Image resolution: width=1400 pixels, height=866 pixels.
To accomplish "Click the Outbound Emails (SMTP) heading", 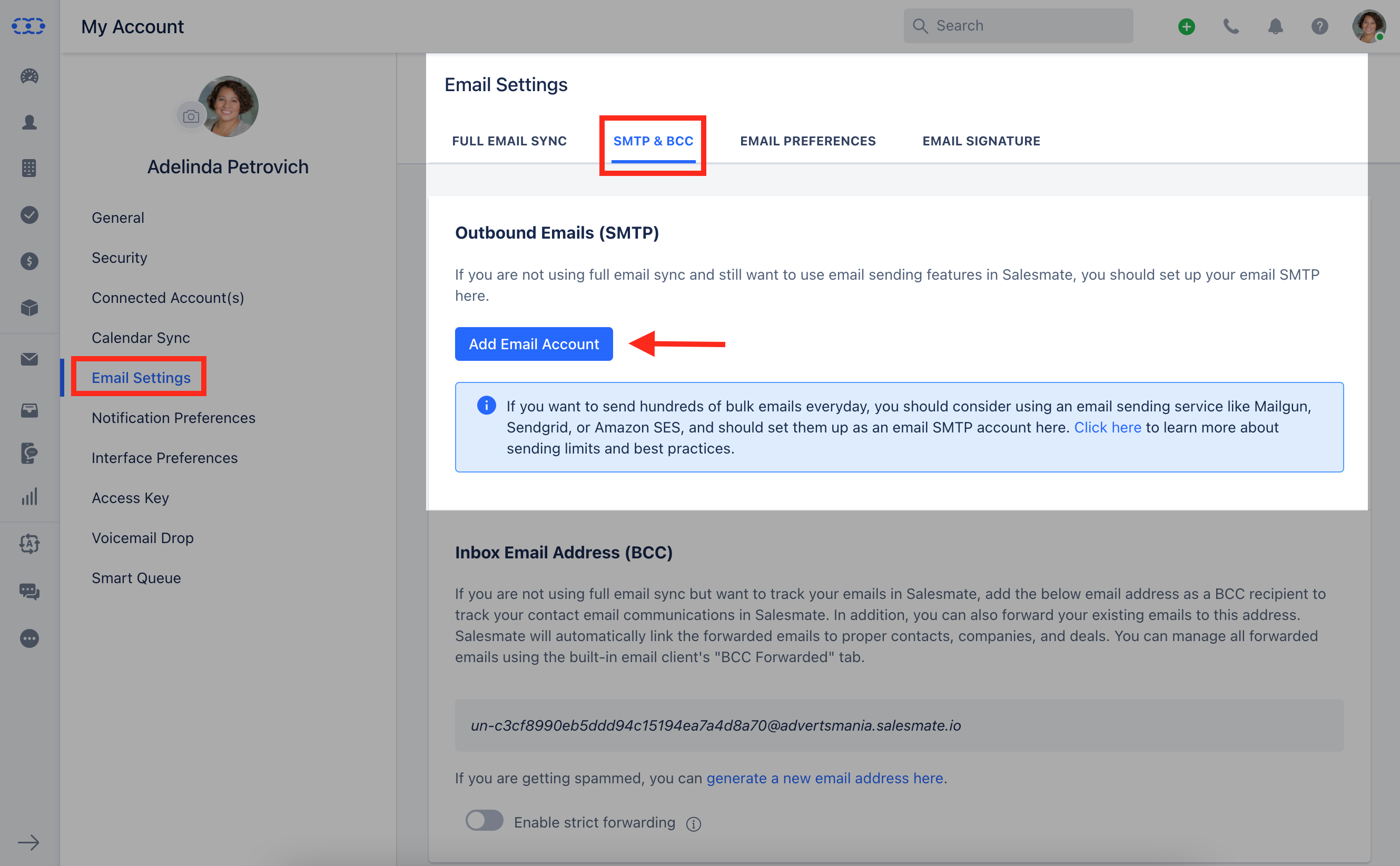I will [x=557, y=232].
